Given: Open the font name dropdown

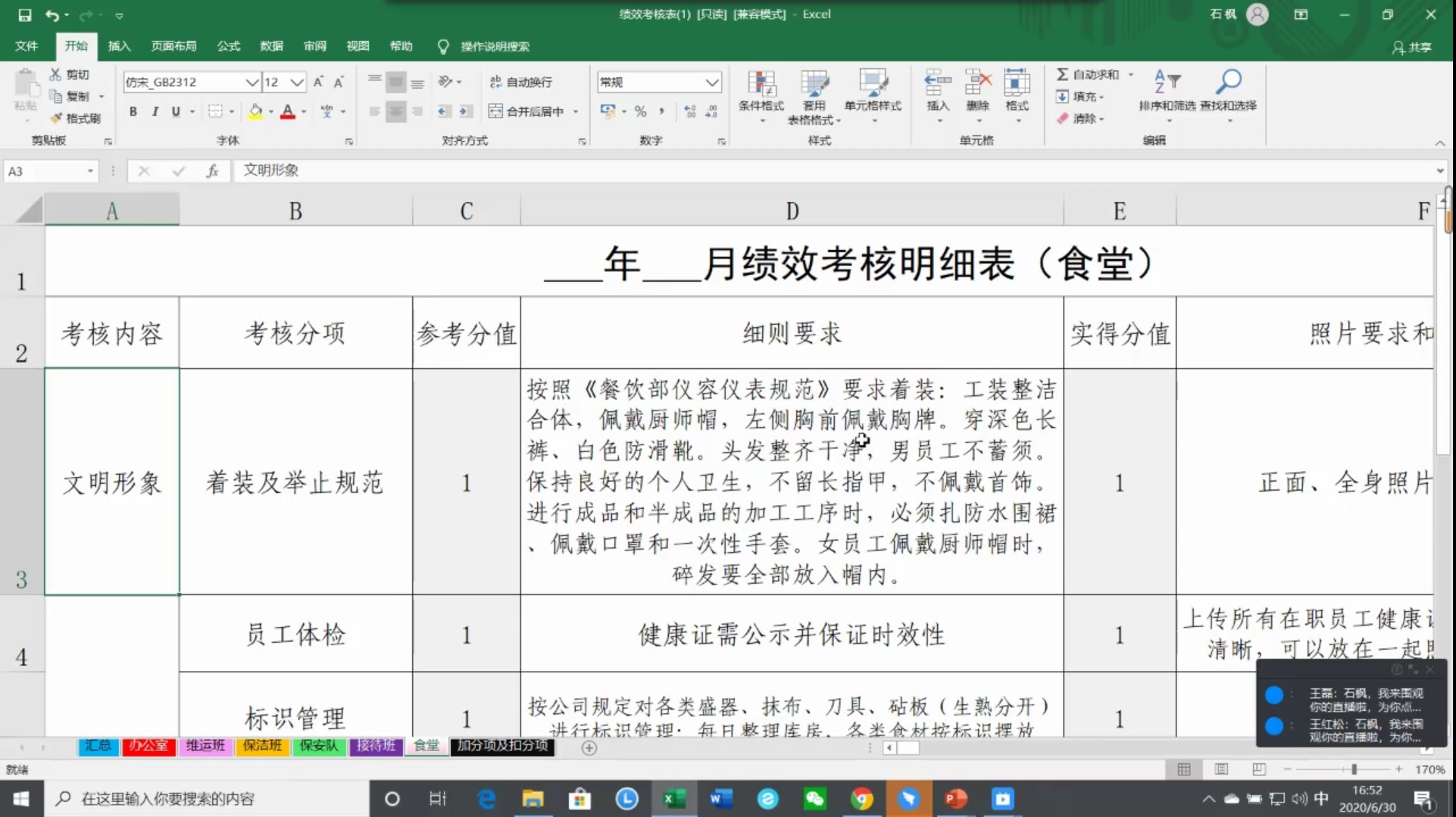Looking at the screenshot, I should point(251,82).
